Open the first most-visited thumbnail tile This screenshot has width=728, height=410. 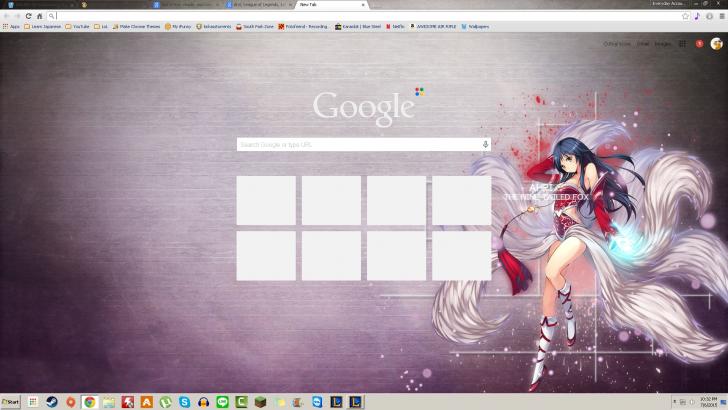(266, 200)
